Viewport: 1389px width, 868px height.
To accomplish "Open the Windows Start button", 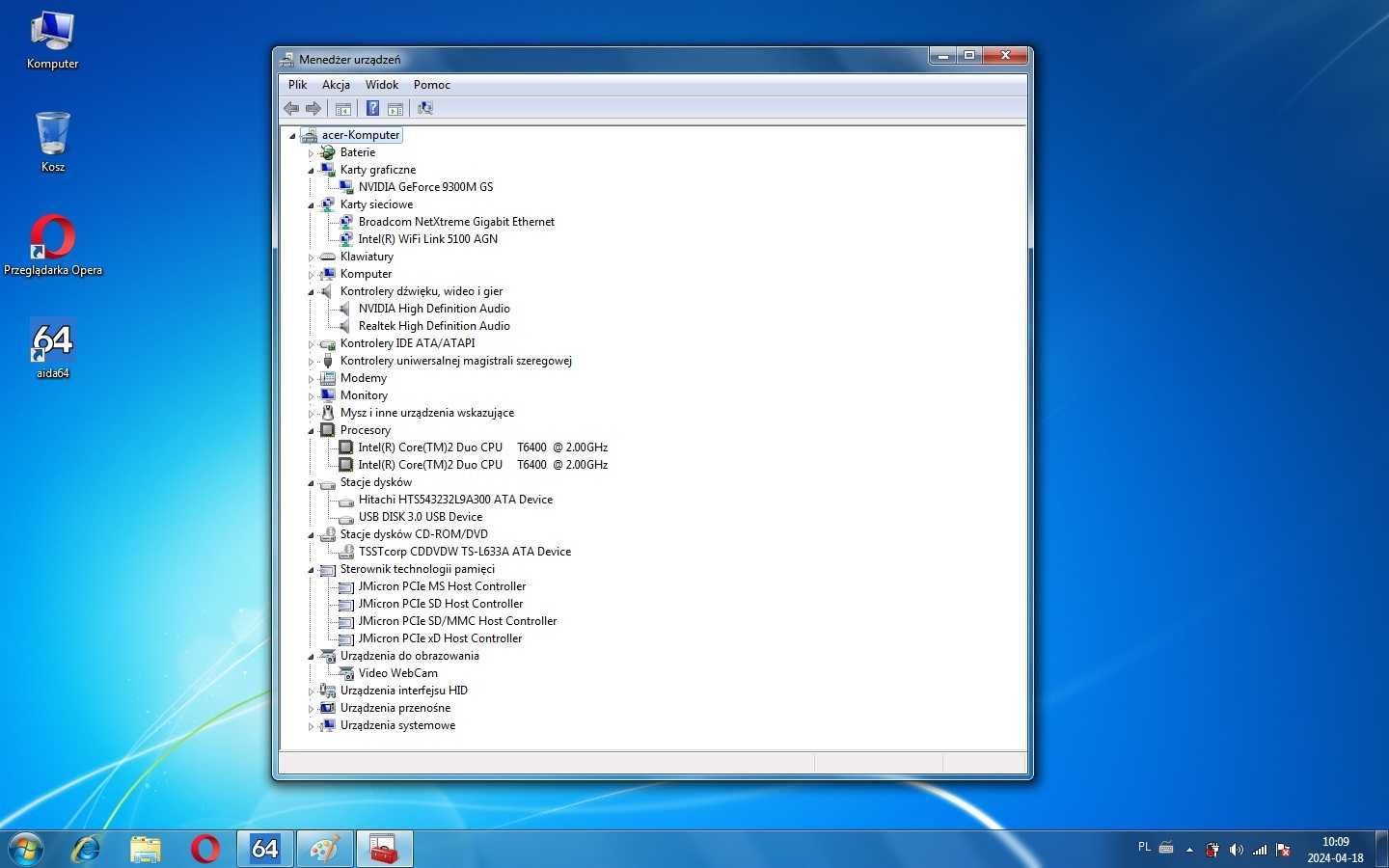I will [25, 849].
